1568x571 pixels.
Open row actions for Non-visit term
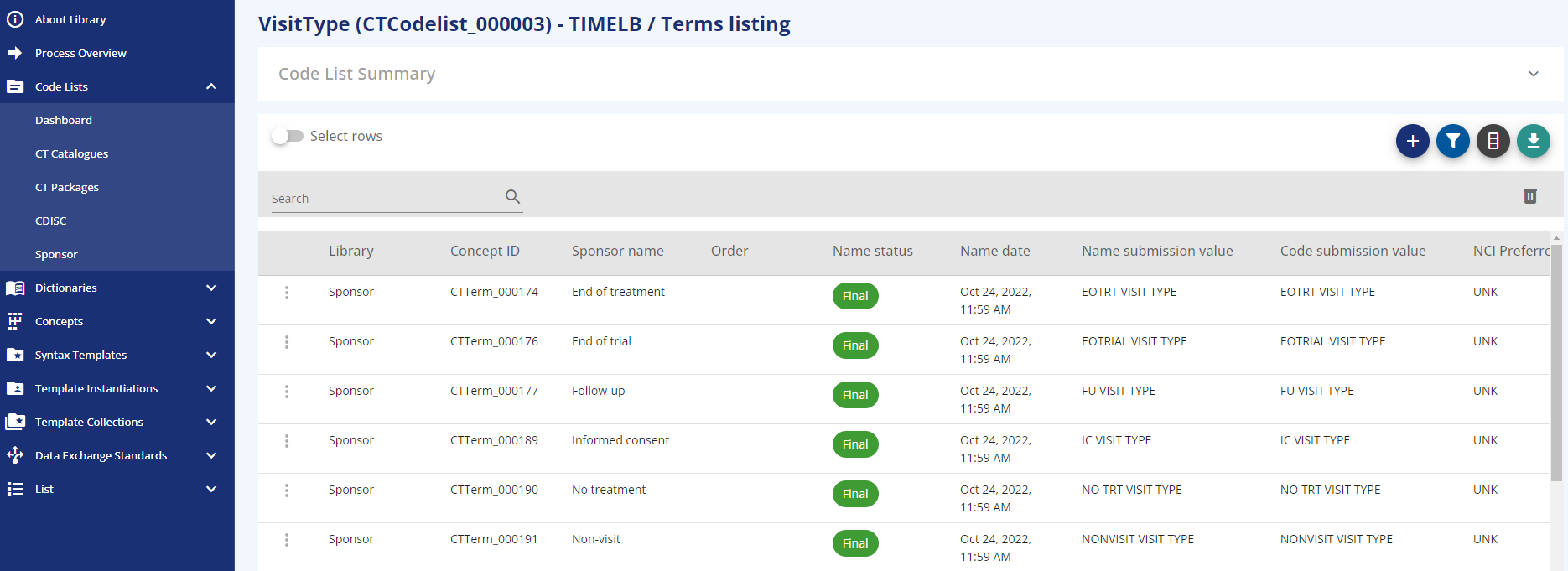(287, 540)
